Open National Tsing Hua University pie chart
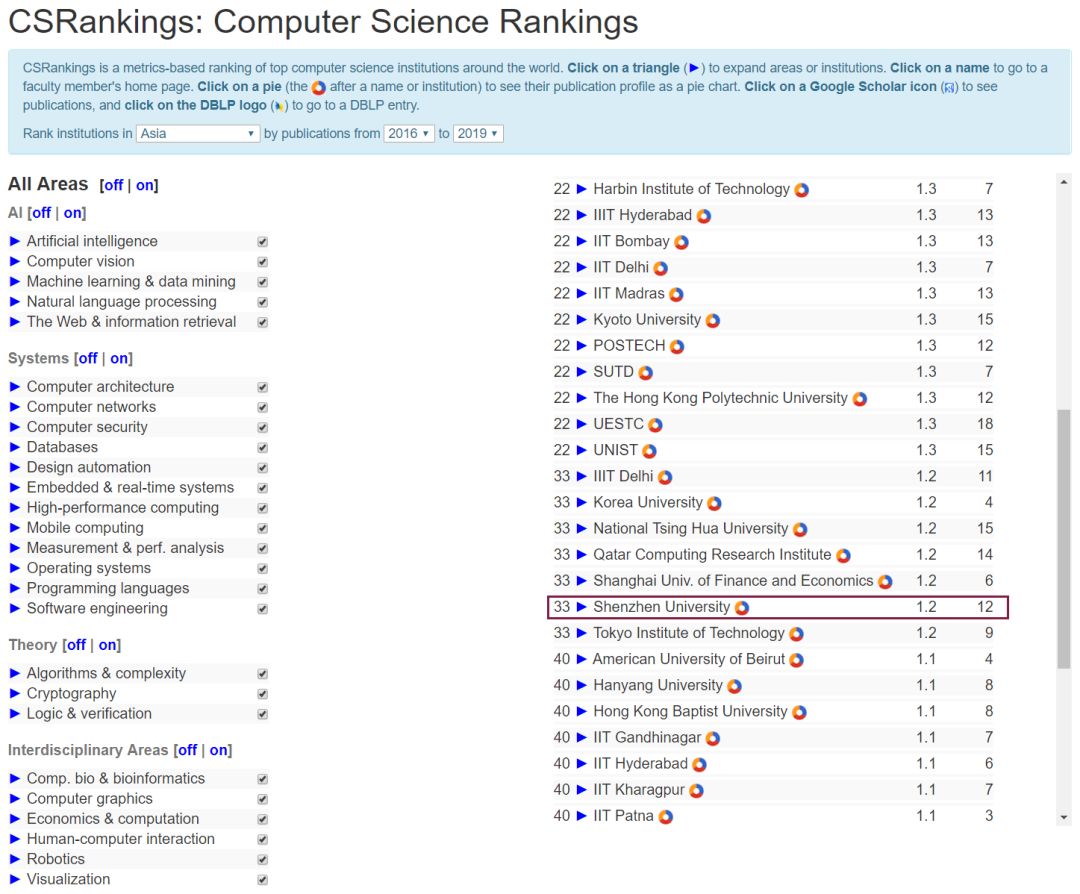 click(800, 530)
